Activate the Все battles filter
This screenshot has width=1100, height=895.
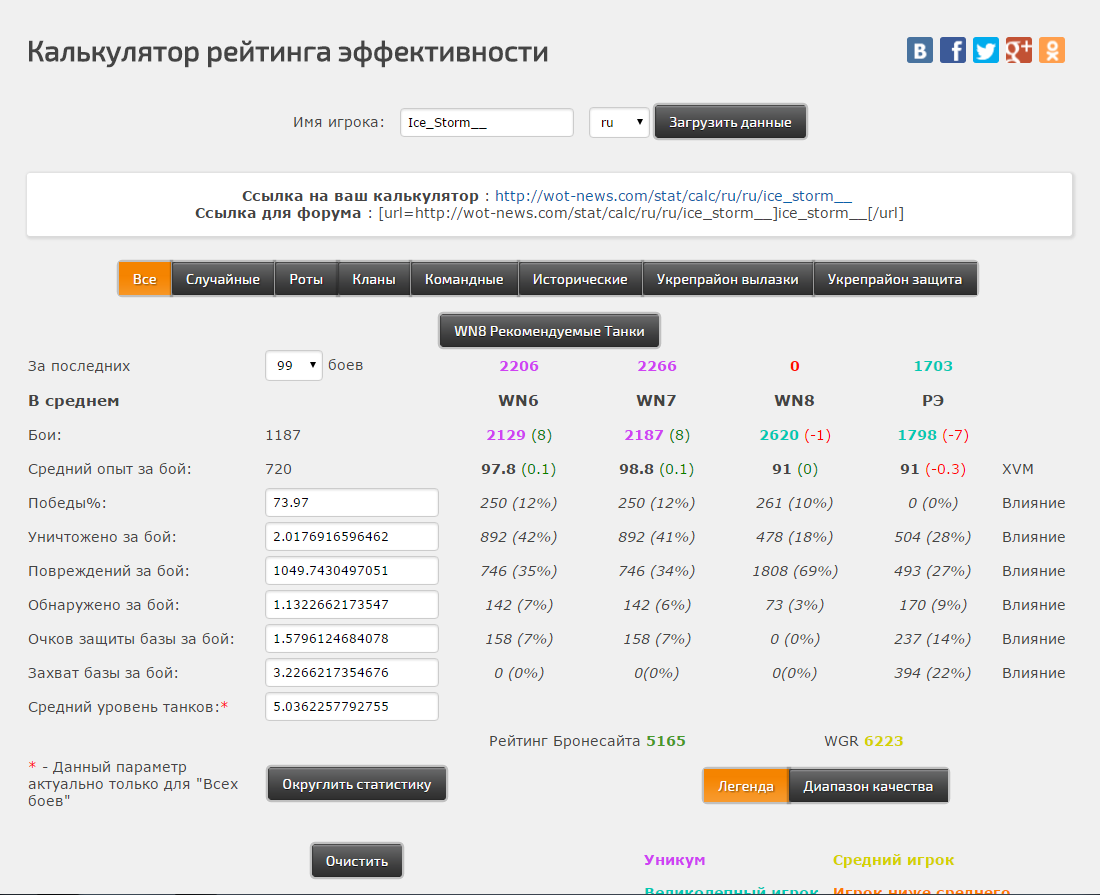click(x=145, y=279)
